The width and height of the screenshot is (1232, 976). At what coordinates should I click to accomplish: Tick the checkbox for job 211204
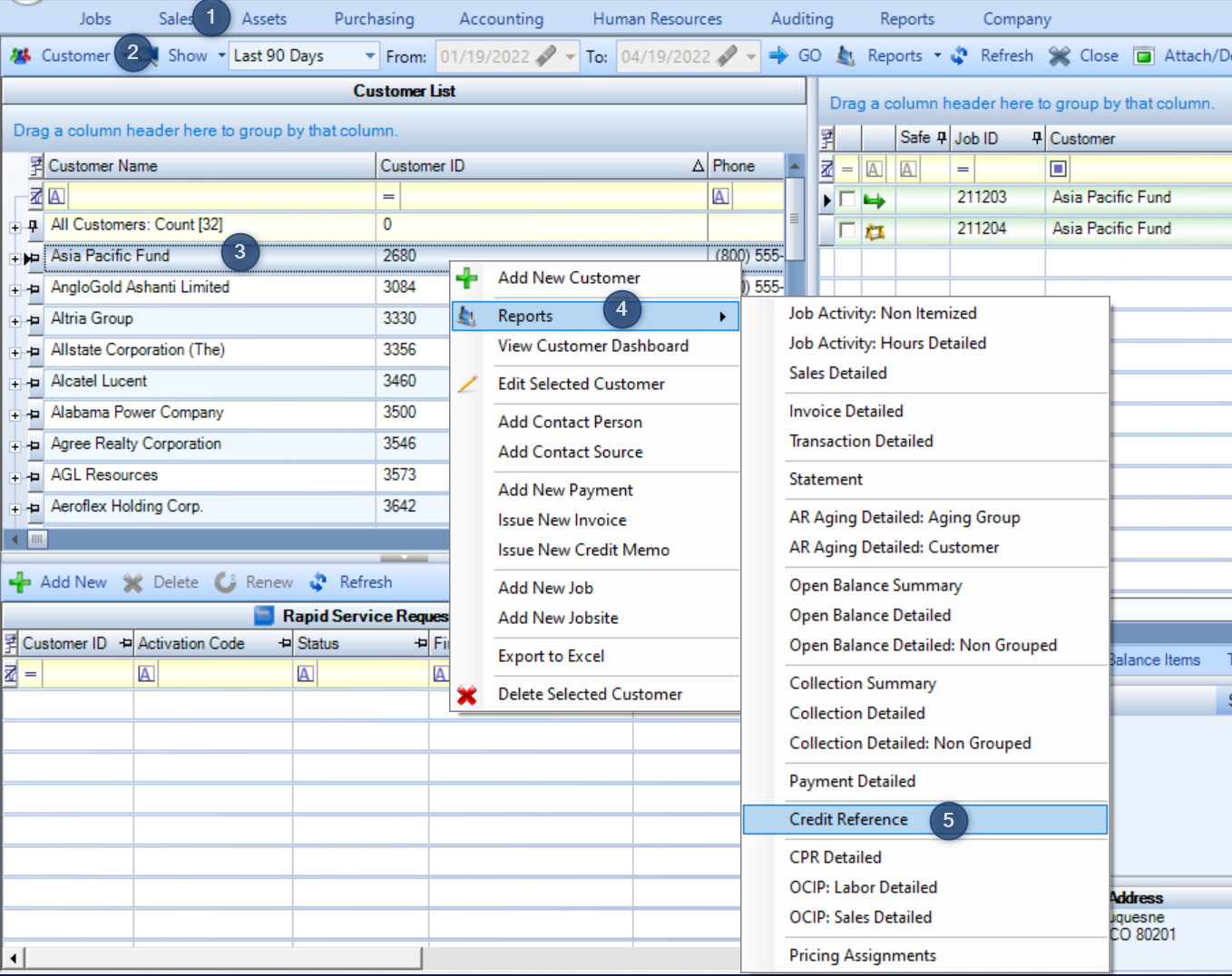click(847, 230)
